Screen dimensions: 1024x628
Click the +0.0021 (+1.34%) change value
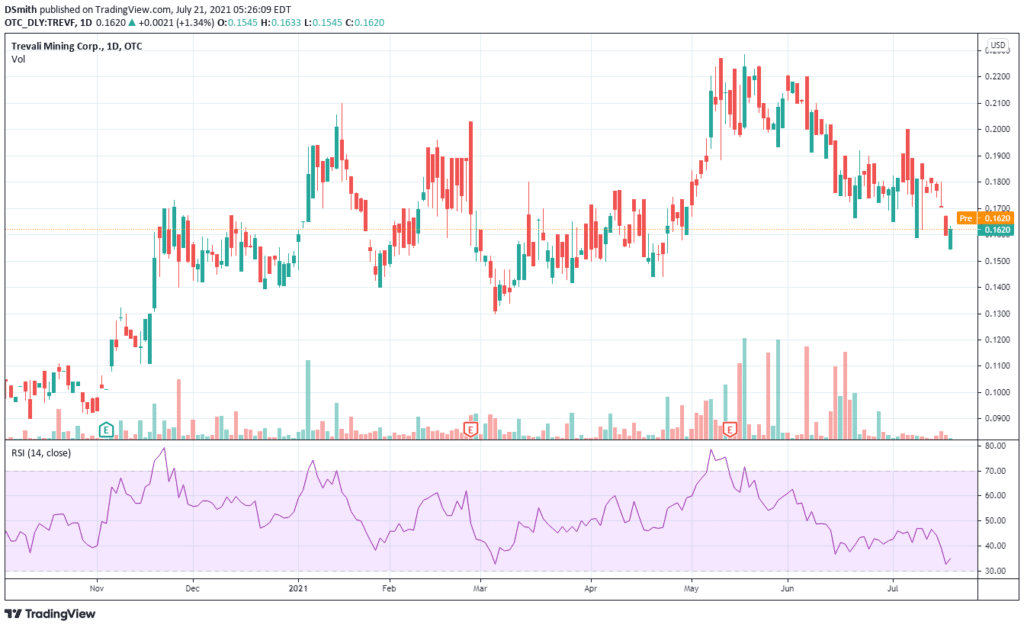176,22
